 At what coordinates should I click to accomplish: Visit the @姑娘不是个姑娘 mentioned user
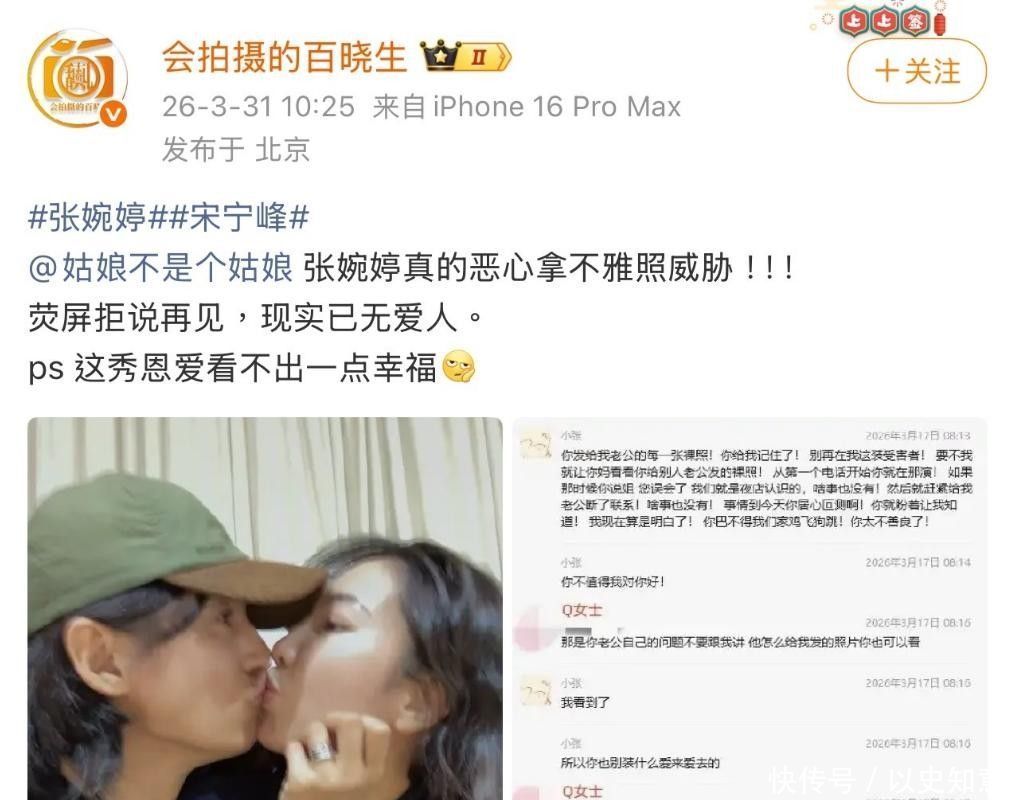(x=161, y=268)
